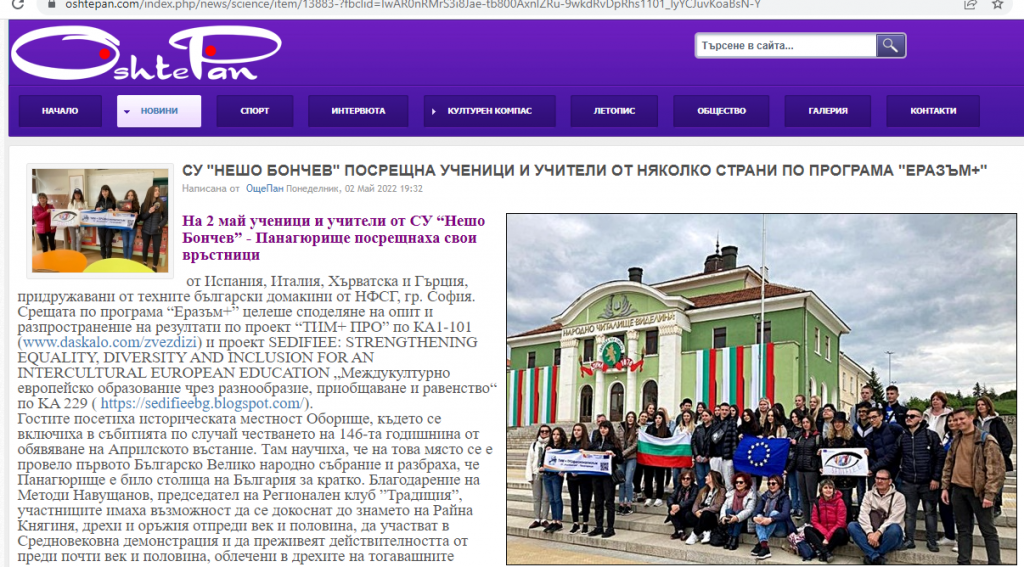Click the article headline СУ "Нешо Бончев"

[x=584, y=170]
